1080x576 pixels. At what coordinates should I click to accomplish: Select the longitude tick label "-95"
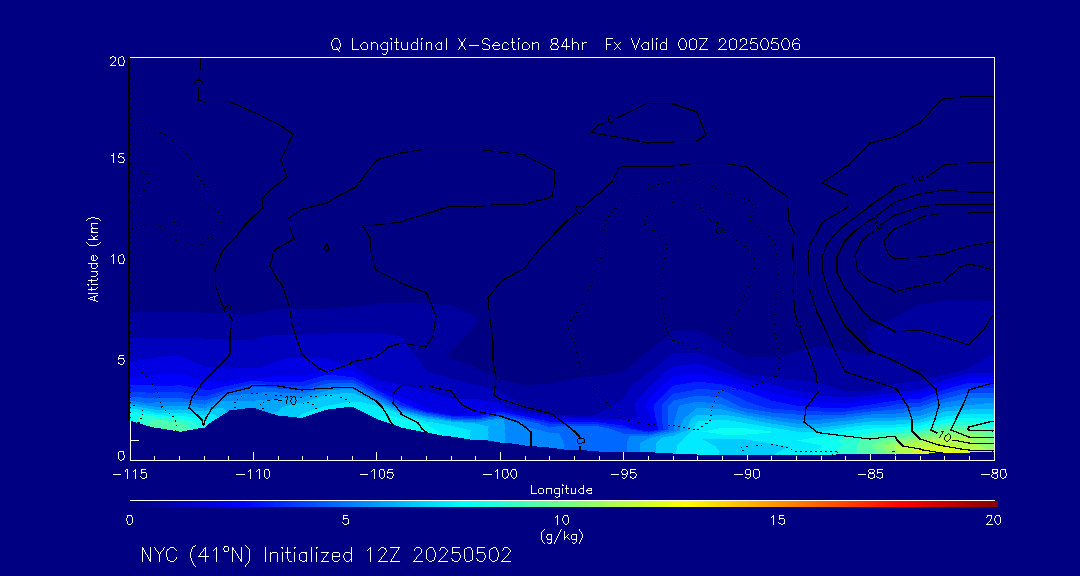623,475
